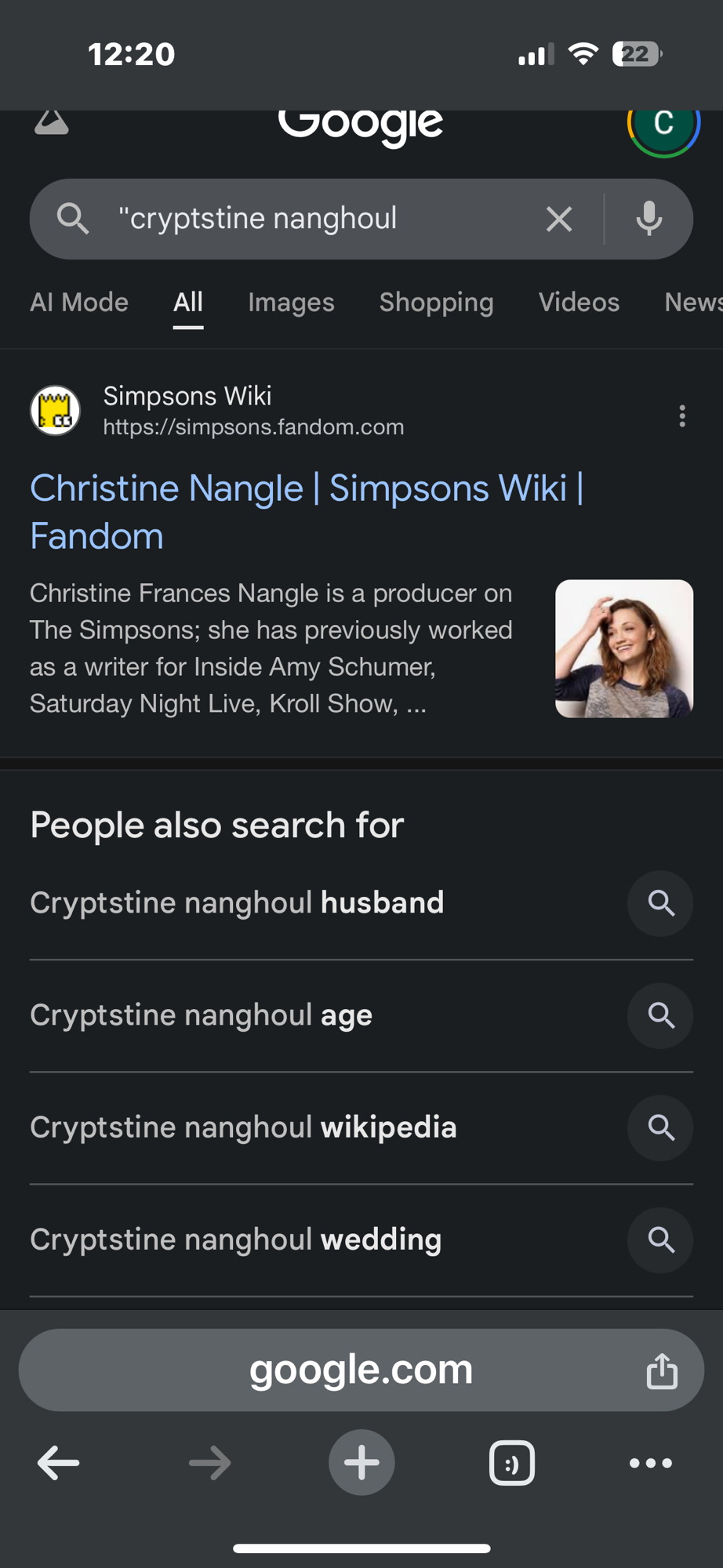Tap the share icon in address bar
Screen dimensions: 723x1568
662,1370
